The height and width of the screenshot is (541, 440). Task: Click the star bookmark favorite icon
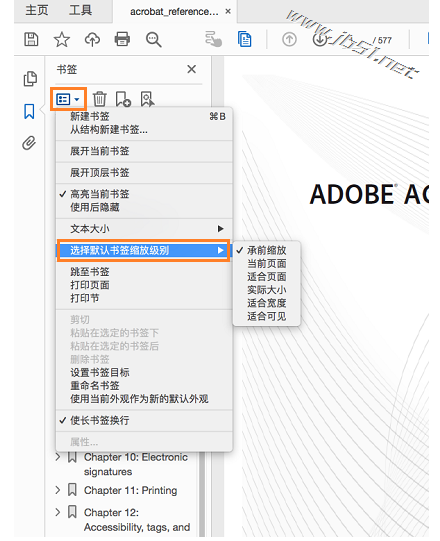pos(62,39)
